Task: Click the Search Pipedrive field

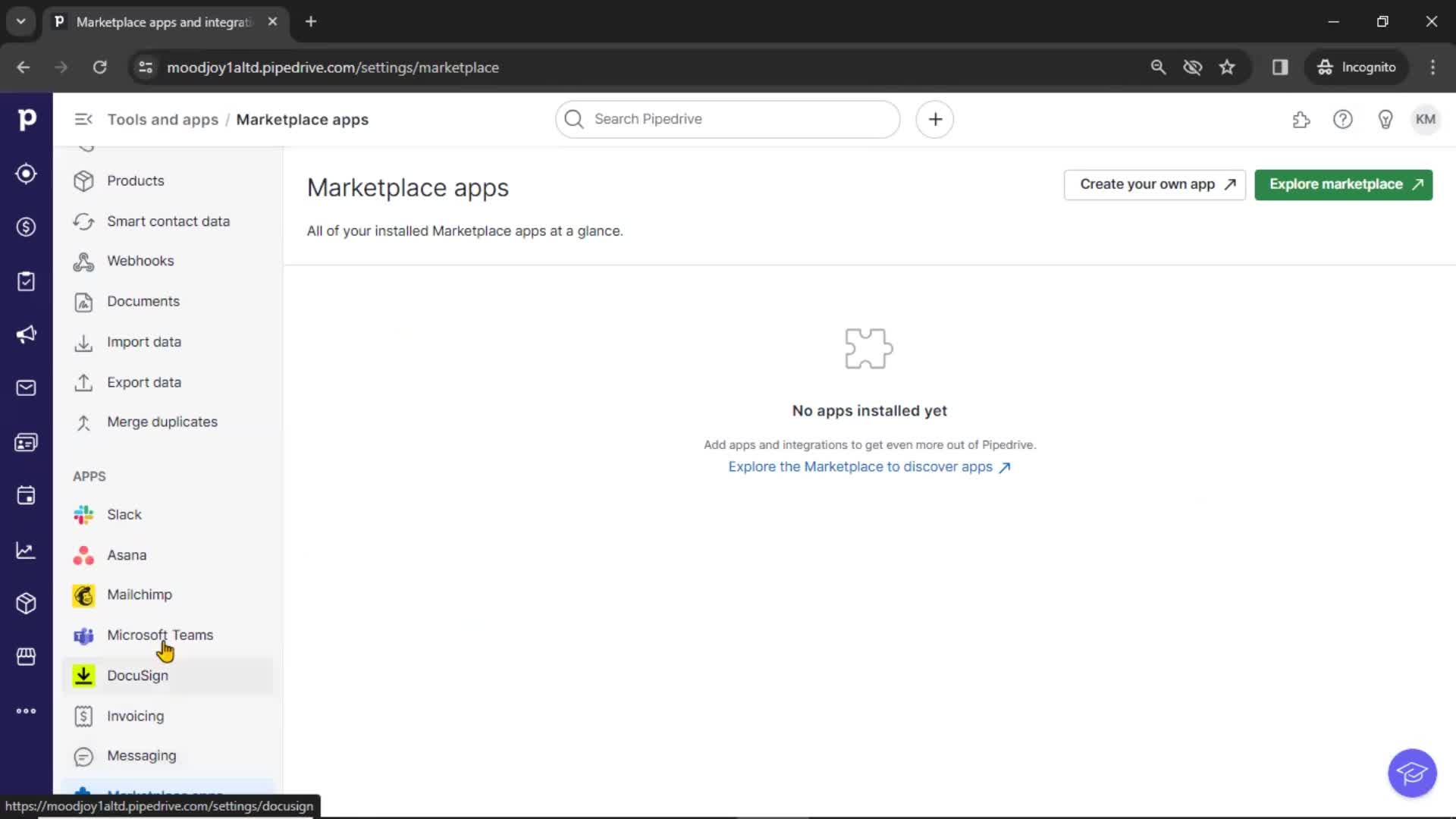Action: point(727,119)
